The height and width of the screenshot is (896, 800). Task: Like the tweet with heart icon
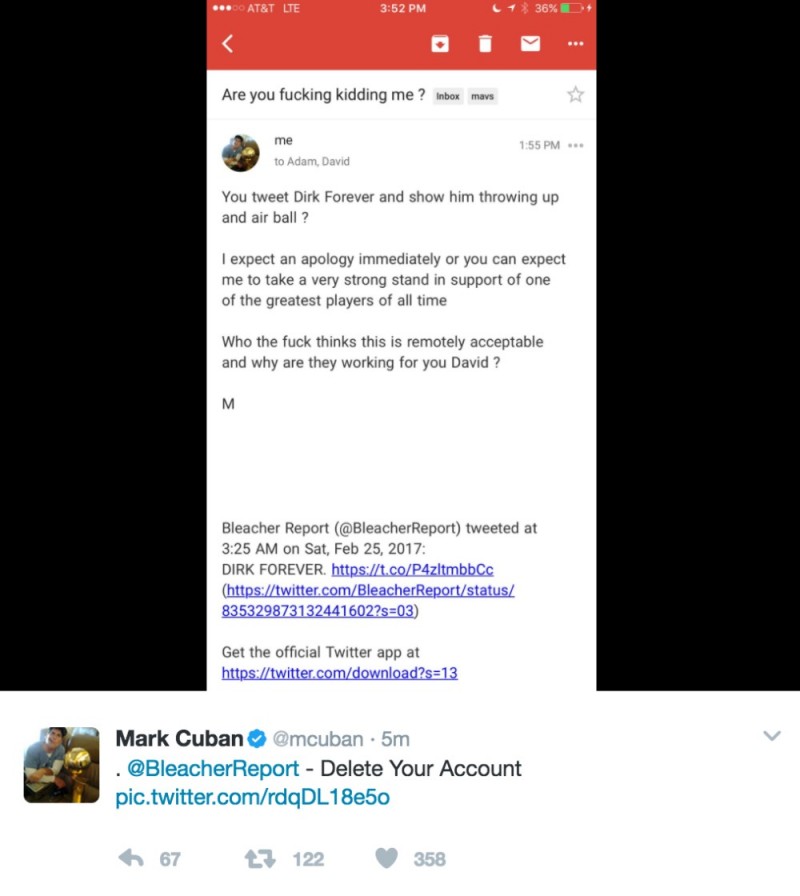pyautogui.click(x=386, y=858)
